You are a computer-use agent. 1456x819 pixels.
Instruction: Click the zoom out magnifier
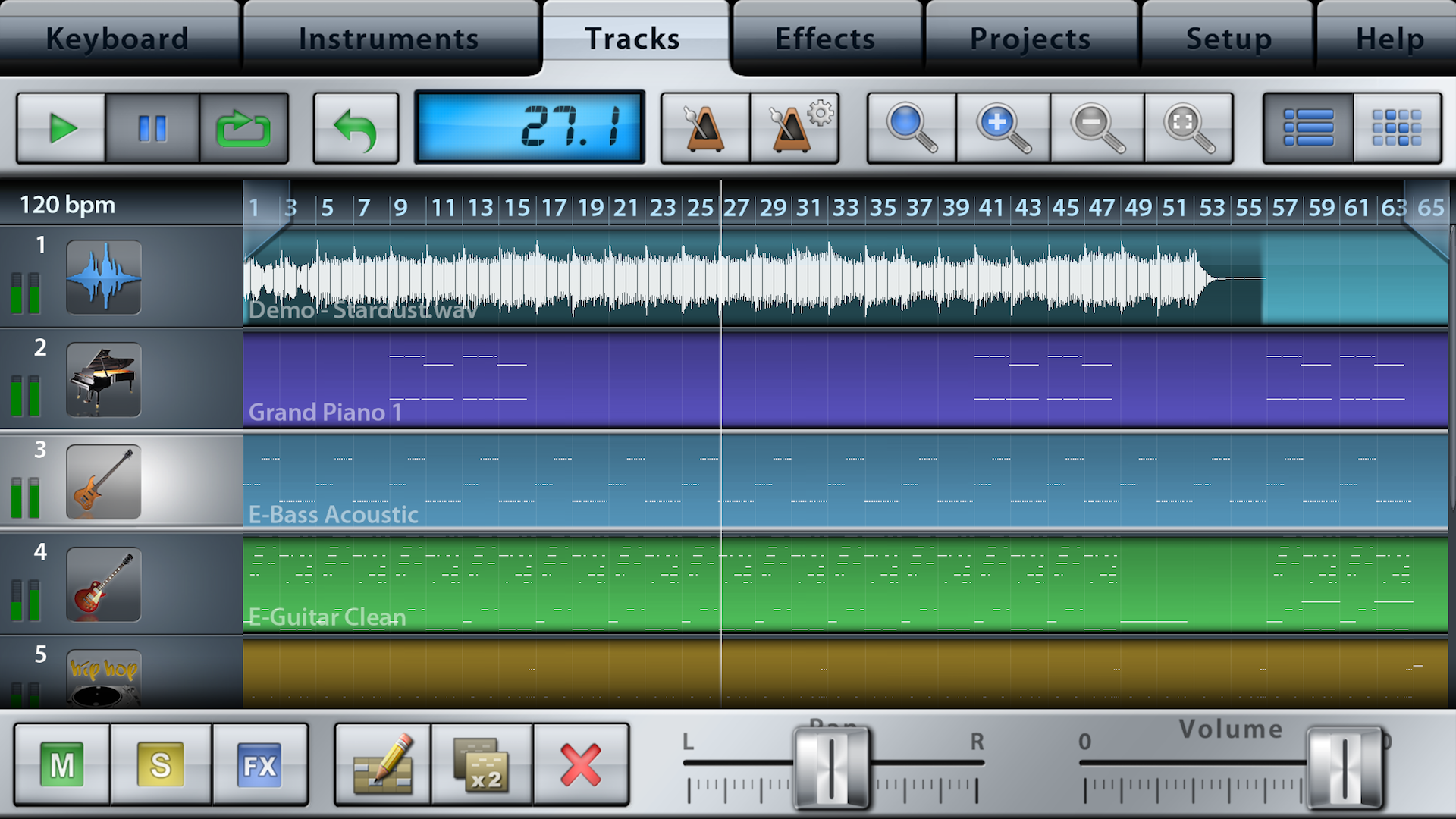tap(1097, 128)
